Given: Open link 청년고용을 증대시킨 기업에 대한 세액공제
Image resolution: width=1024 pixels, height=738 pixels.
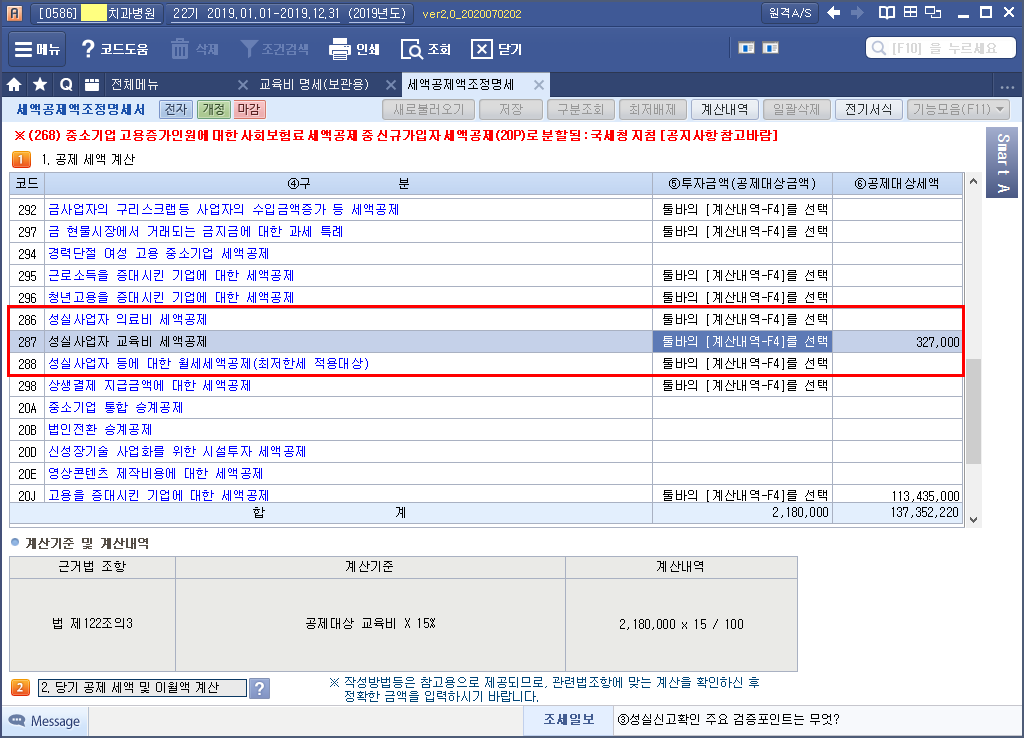Looking at the screenshot, I should 170,297.
